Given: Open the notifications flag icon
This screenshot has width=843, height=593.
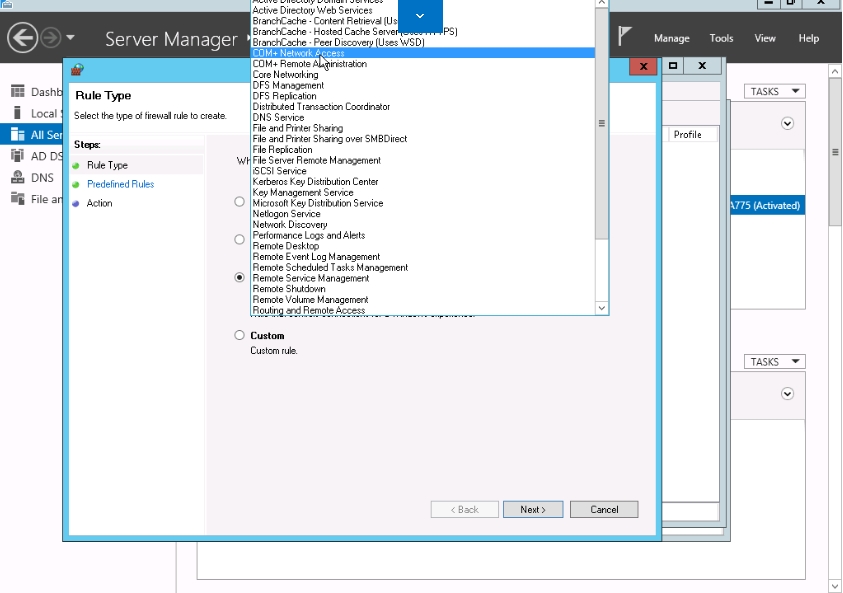Looking at the screenshot, I should 625,37.
